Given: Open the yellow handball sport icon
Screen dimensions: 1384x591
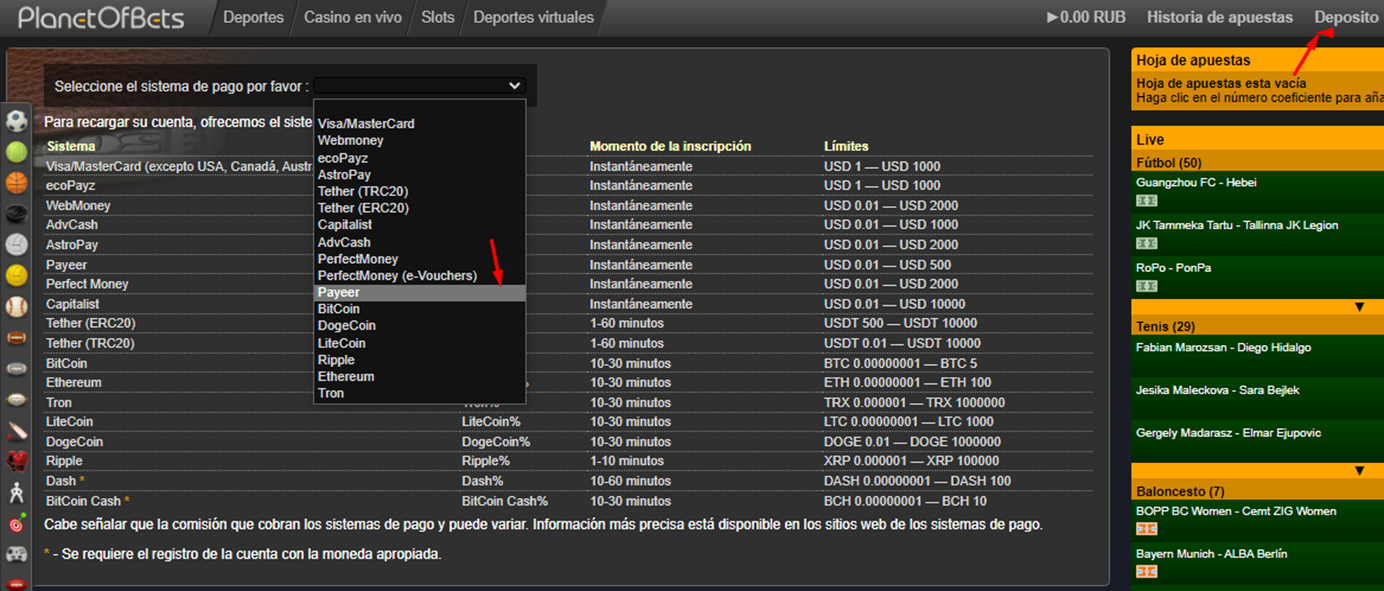Looking at the screenshot, I should 17,275.
